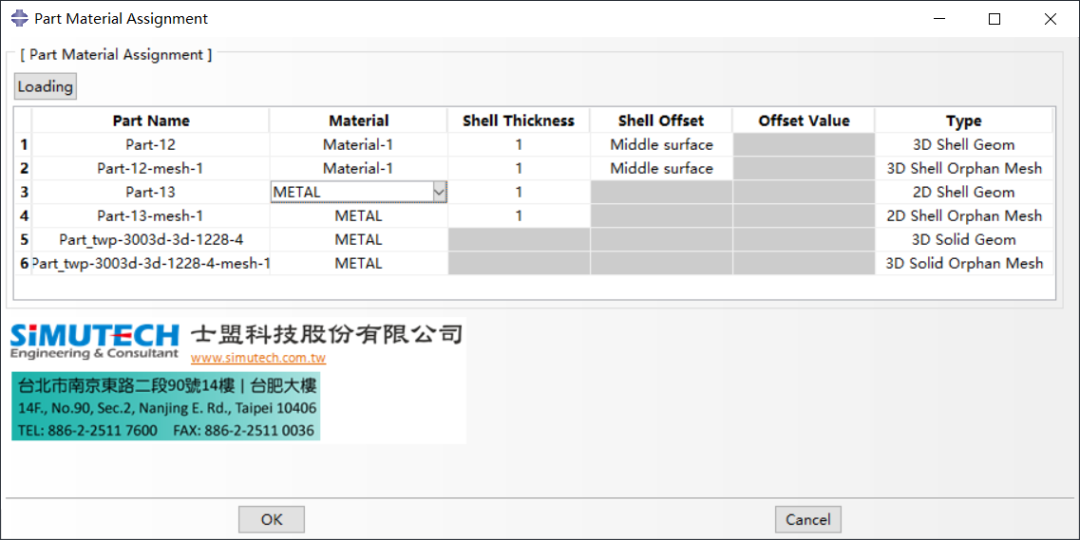The height and width of the screenshot is (540, 1080).
Task: Click the Shell Thickness column header
Action: [x=518, y=121]
